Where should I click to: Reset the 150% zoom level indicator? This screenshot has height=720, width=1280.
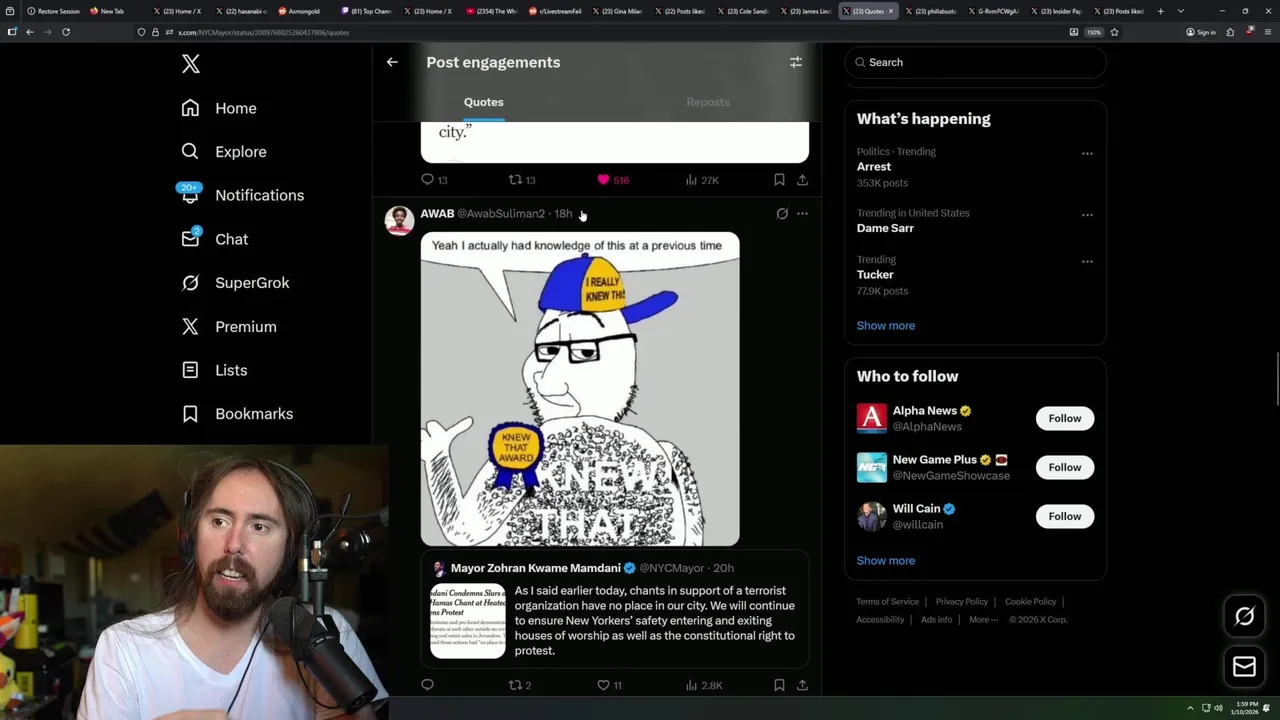tap(1094, 32)
